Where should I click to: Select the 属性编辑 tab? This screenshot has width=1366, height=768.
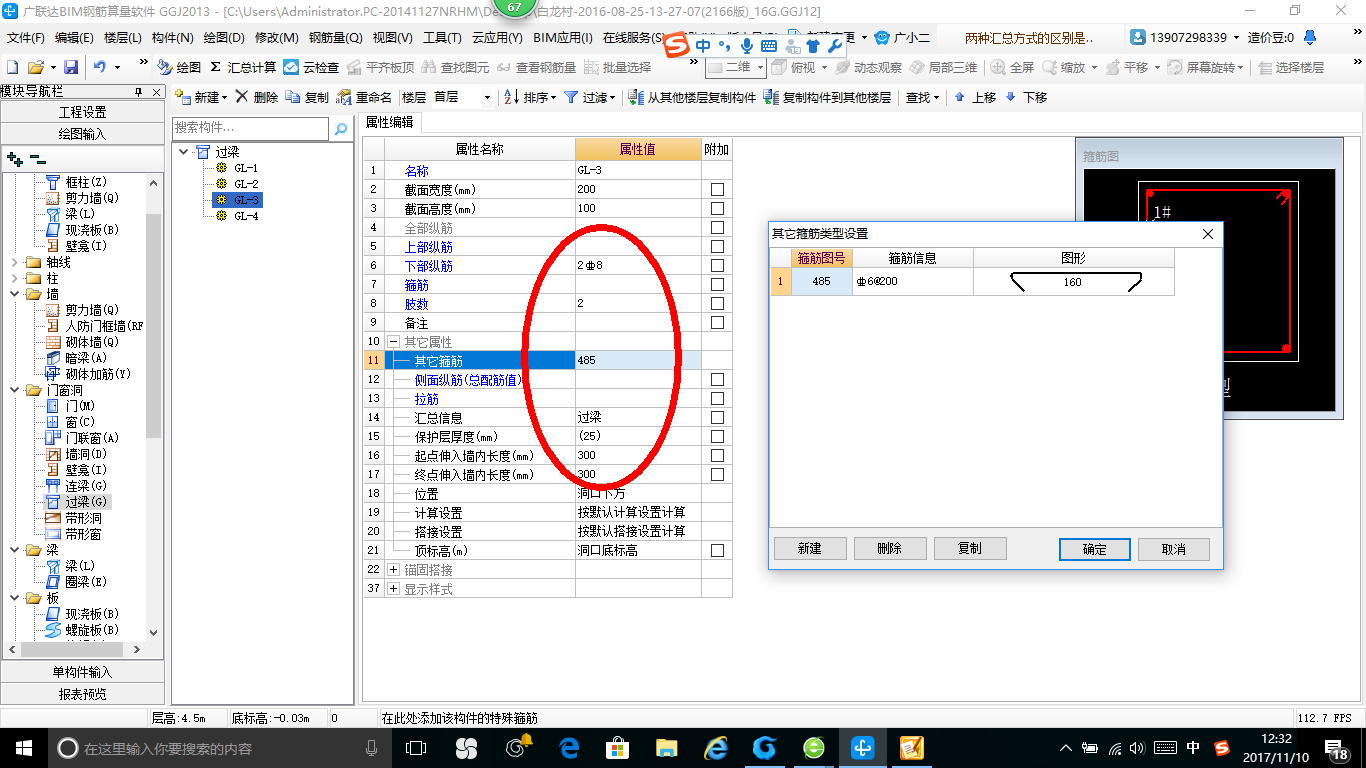tap(389, 123)
